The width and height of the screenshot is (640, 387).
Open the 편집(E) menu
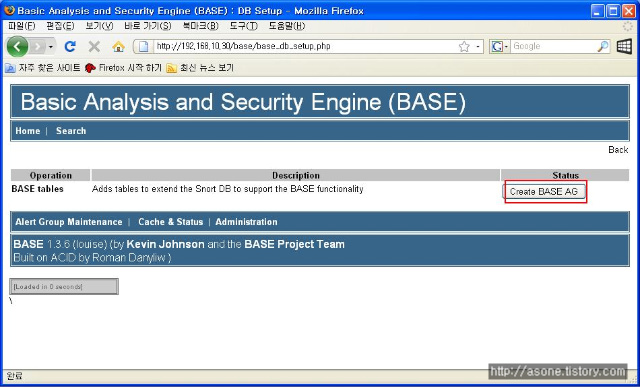[x=60, y=26]
